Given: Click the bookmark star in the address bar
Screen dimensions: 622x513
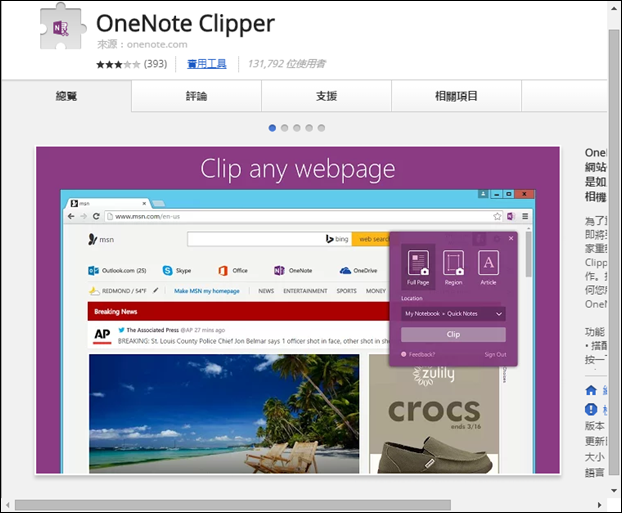Looking at the screenshot, I should [x=497, y=216].
